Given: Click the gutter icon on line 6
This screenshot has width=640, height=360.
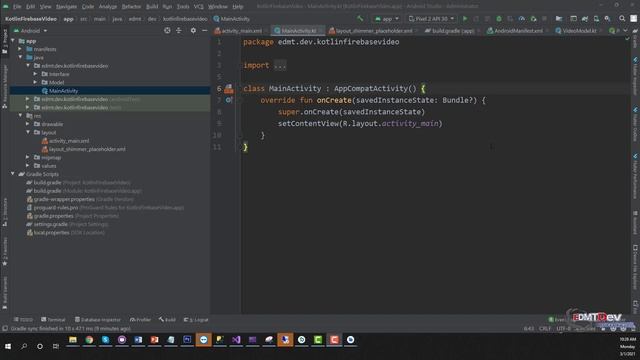Looking at the screenshot, I should coord(229,88).
